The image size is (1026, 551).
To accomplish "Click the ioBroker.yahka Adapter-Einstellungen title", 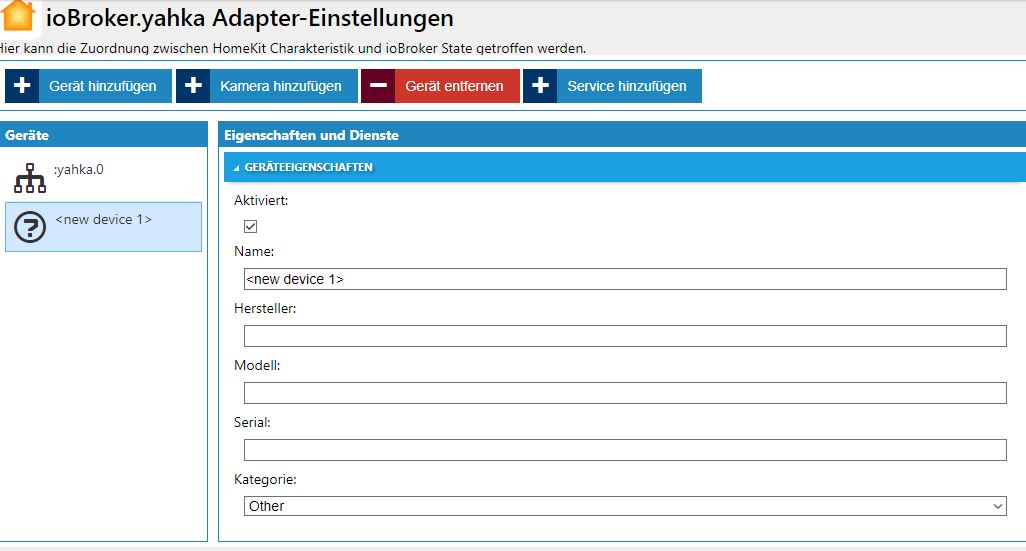I will pos(249,18).
